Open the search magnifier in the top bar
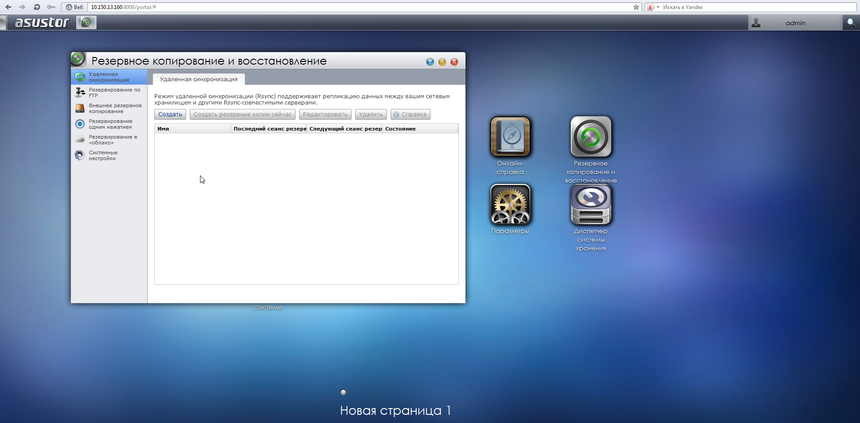 click(x=851, y=22)
